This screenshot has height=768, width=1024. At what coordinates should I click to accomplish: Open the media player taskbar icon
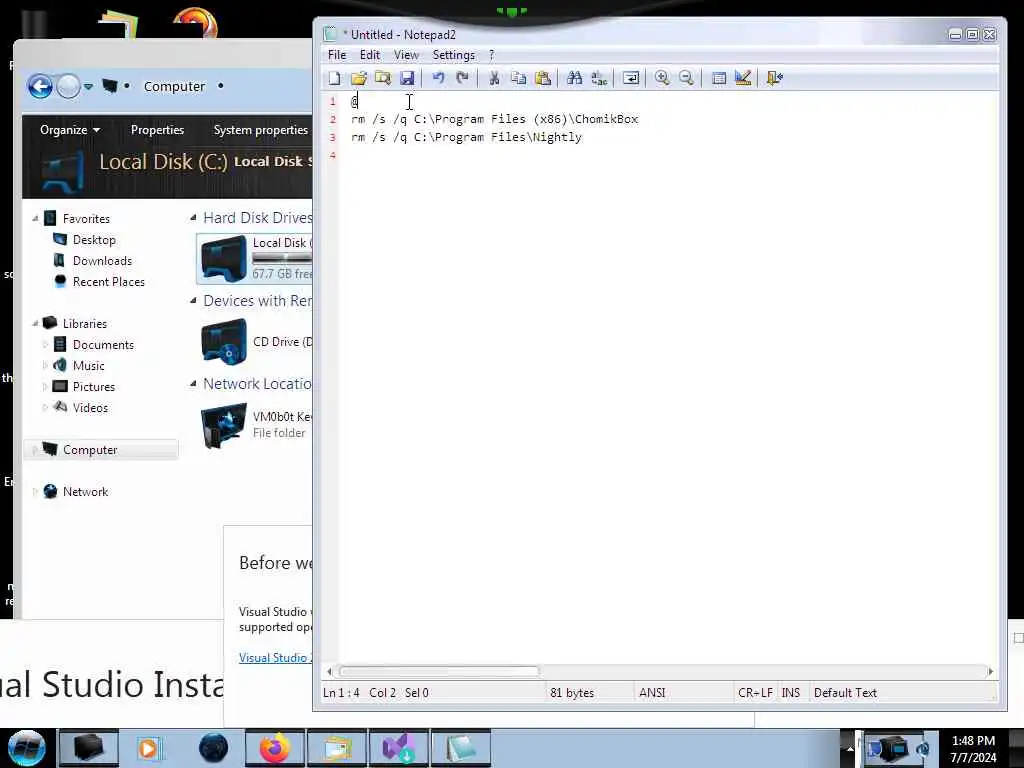(x=149, y=748)
